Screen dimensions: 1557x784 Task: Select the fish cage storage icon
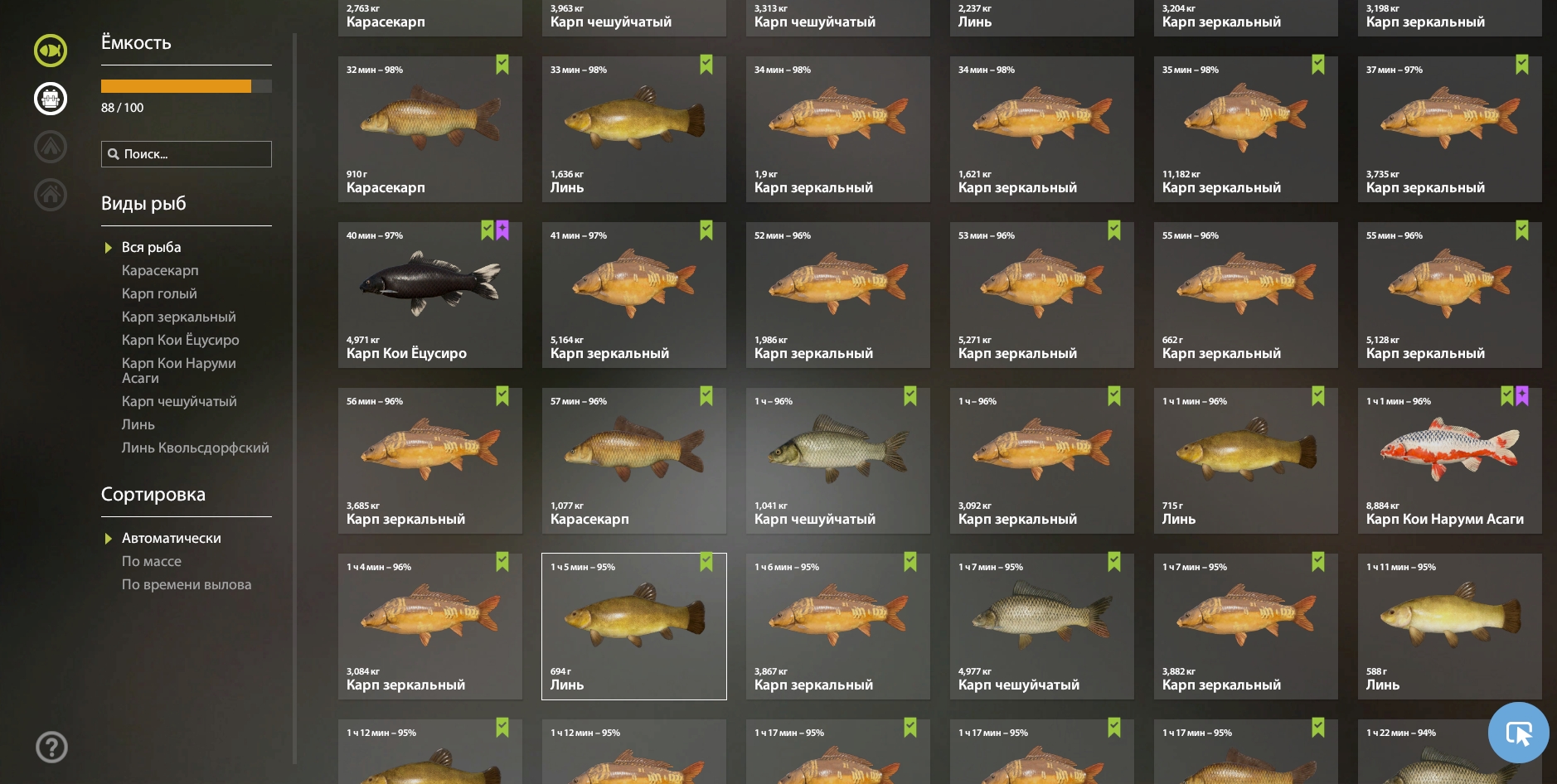coord(51,99)
